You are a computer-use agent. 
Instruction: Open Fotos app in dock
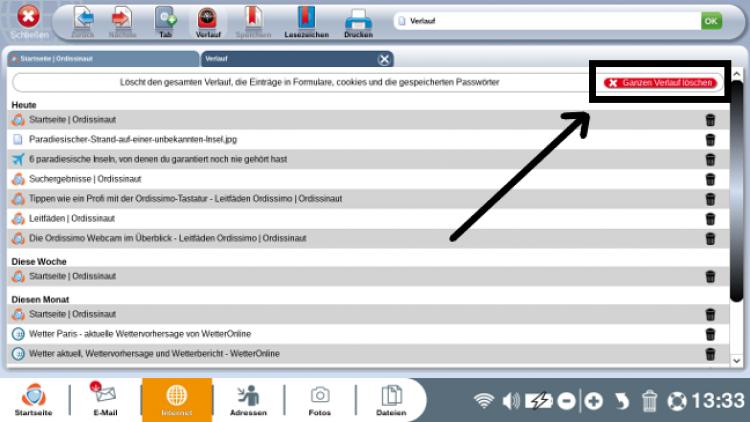click(320, 400)
